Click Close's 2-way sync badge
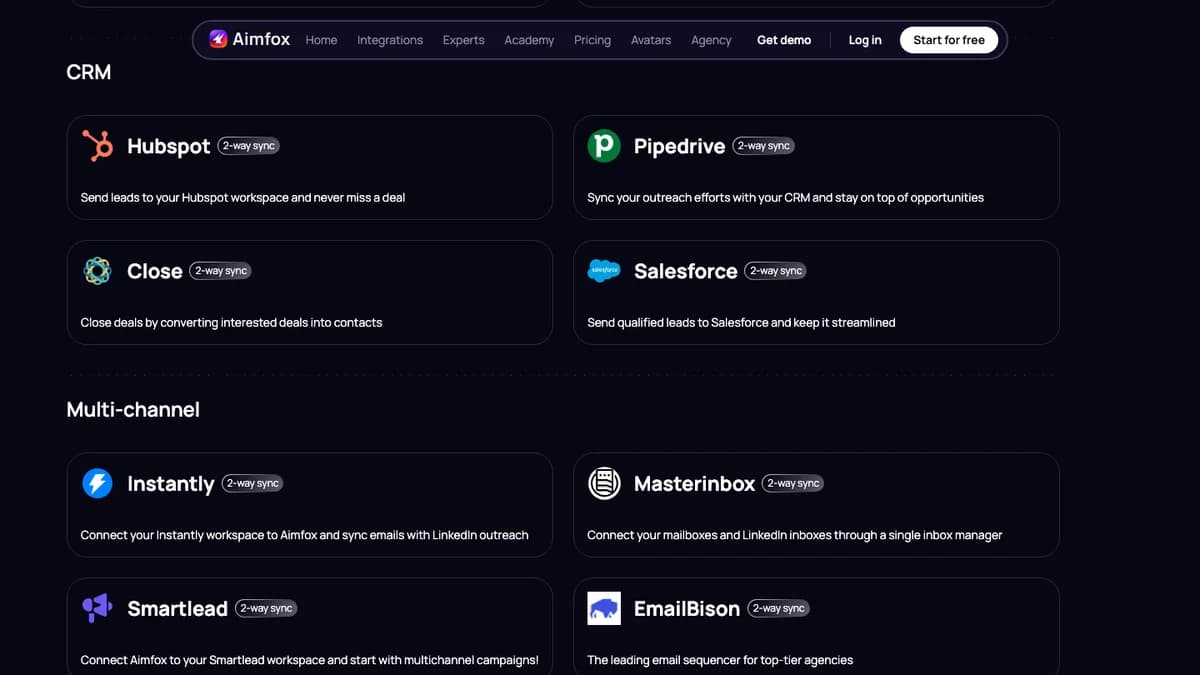This screenshot has width=1200, height=675. [x=221, y=271]
